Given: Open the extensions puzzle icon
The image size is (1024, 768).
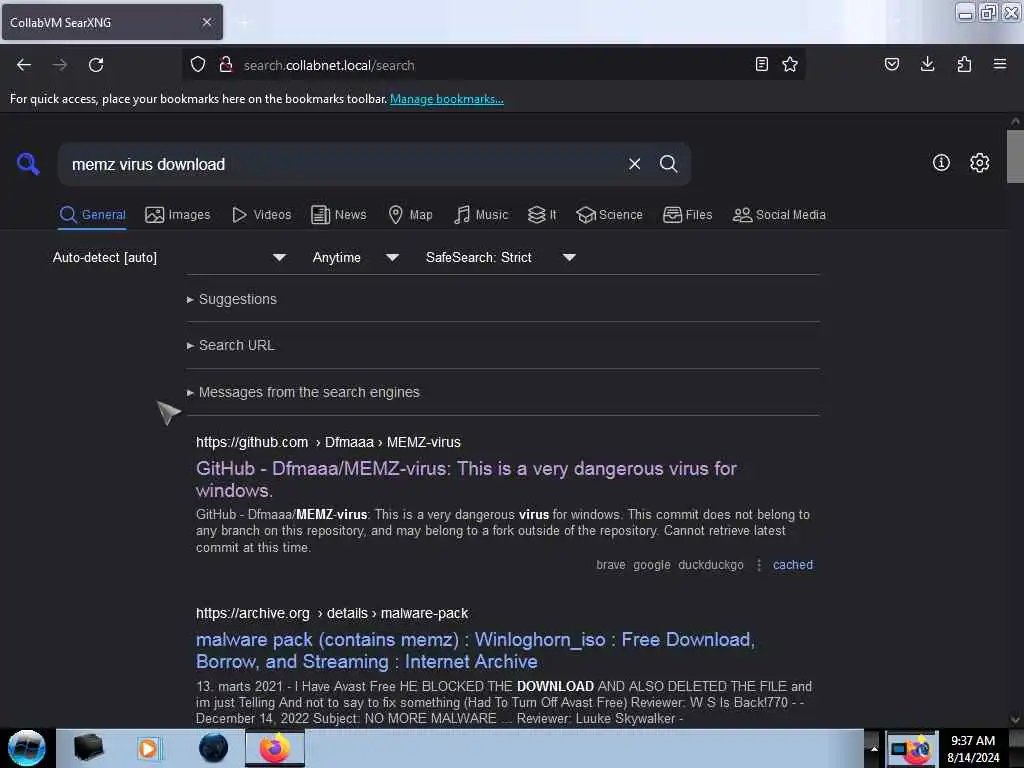Looking at the screenshot, I should tap(964, 64).
